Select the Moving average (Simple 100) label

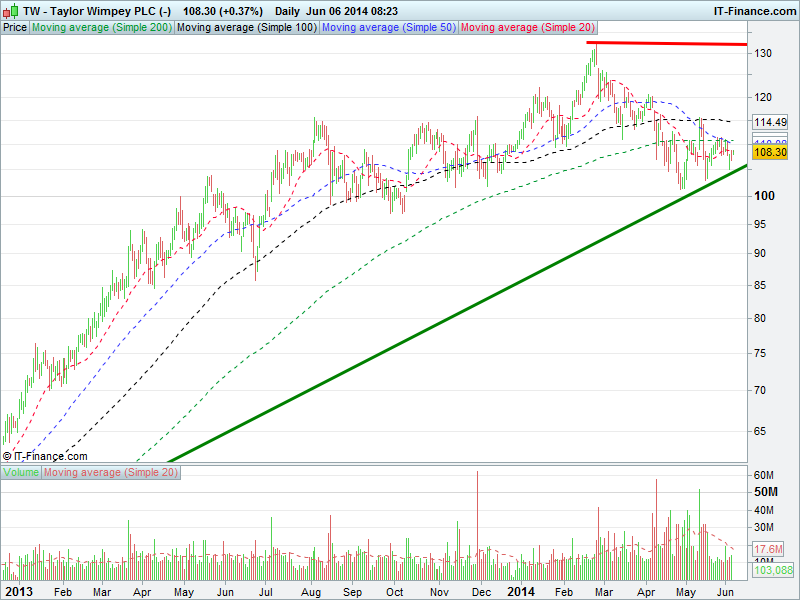coord(247,28)
